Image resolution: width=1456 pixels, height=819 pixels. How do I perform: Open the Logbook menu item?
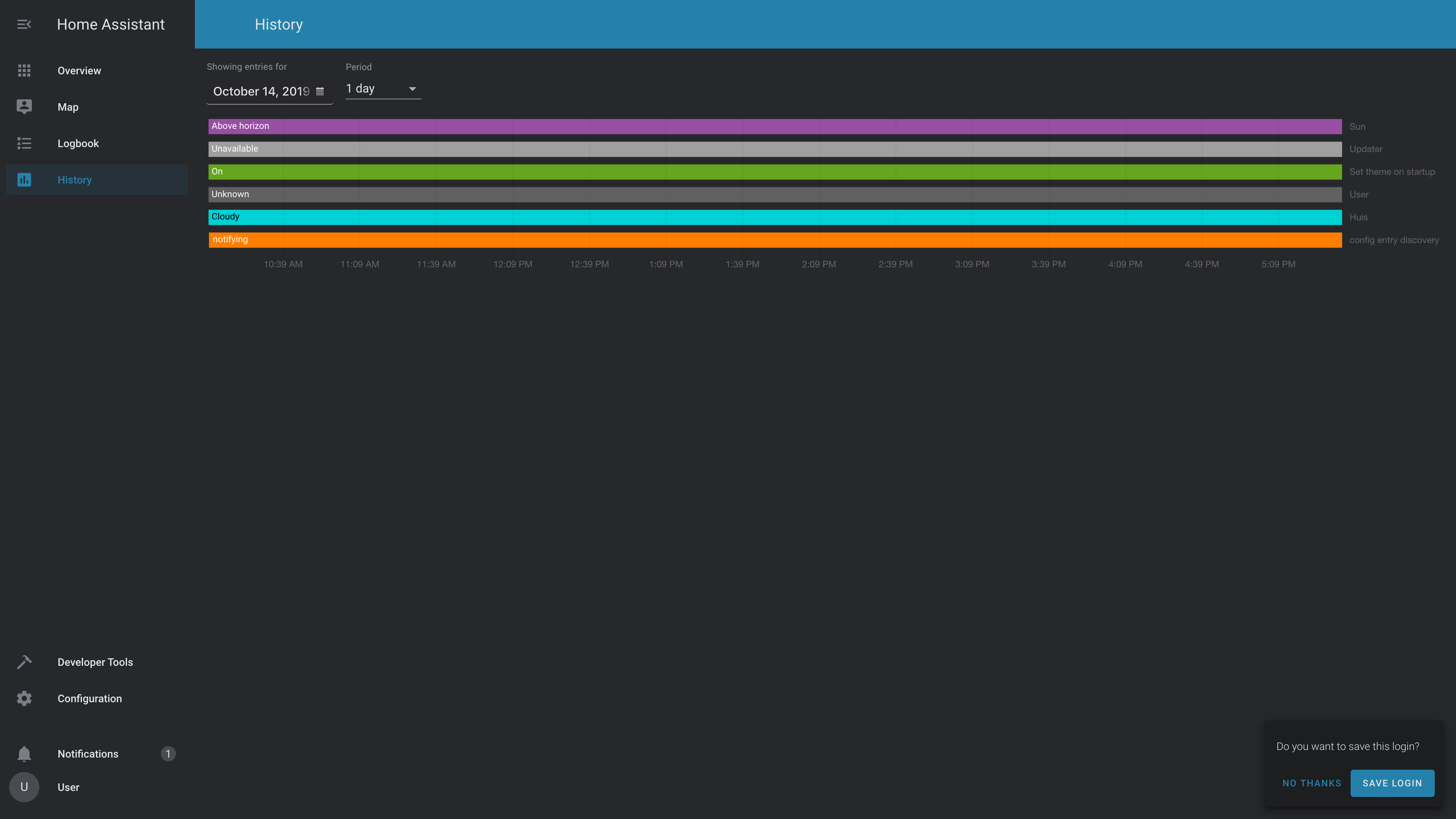[x=78, y=144]
